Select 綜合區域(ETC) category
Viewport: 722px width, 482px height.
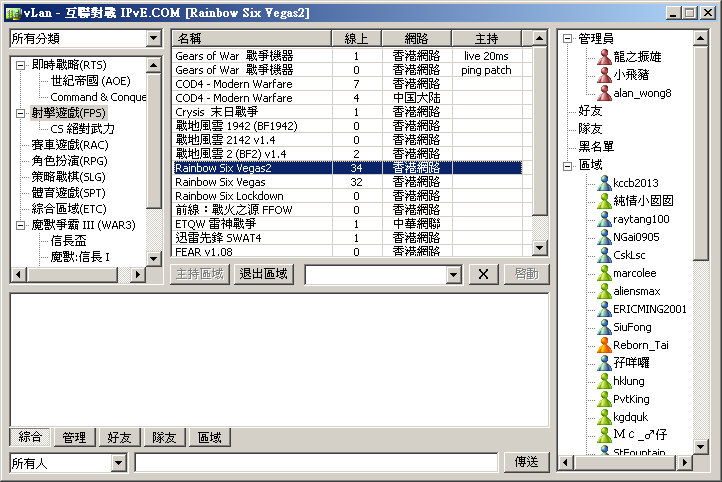pos(69,209)
